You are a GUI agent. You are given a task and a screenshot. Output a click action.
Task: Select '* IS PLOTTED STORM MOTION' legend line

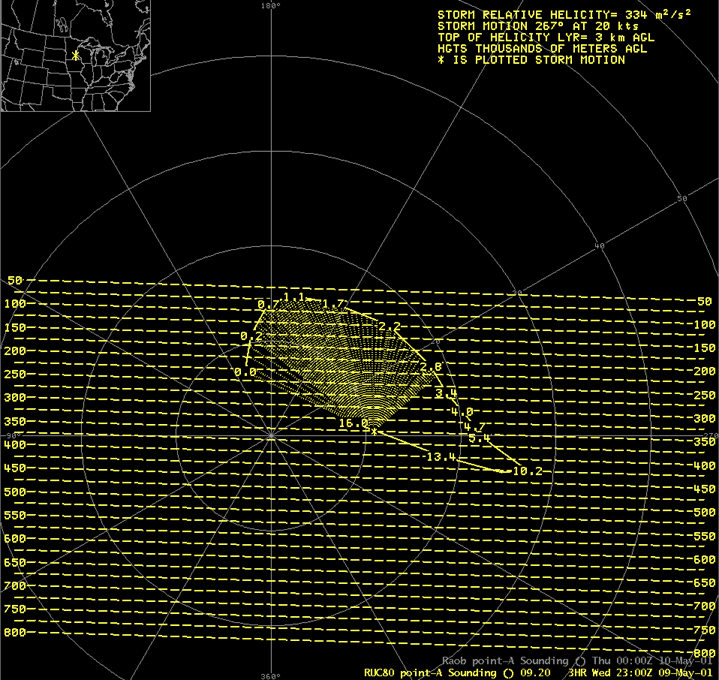click(531, 60)
